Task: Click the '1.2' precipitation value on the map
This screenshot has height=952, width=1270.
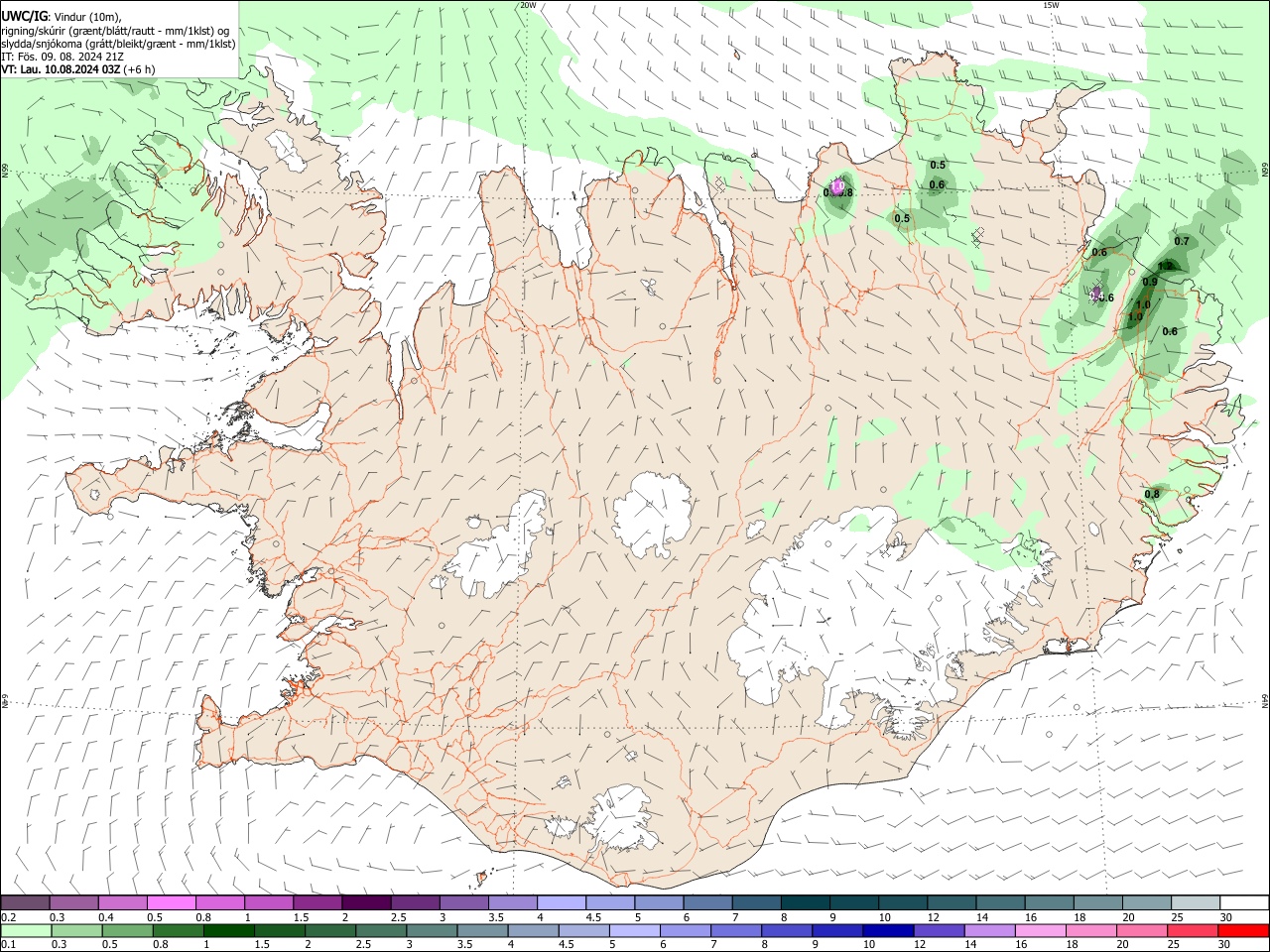Action: tap(1166, 266)
